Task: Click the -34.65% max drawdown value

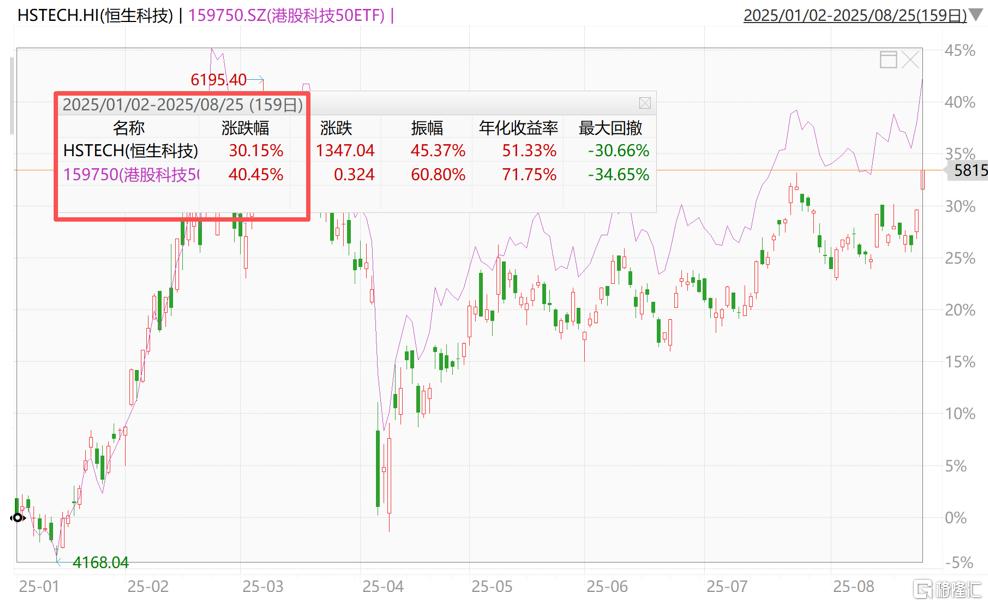Action: point(618,174)
